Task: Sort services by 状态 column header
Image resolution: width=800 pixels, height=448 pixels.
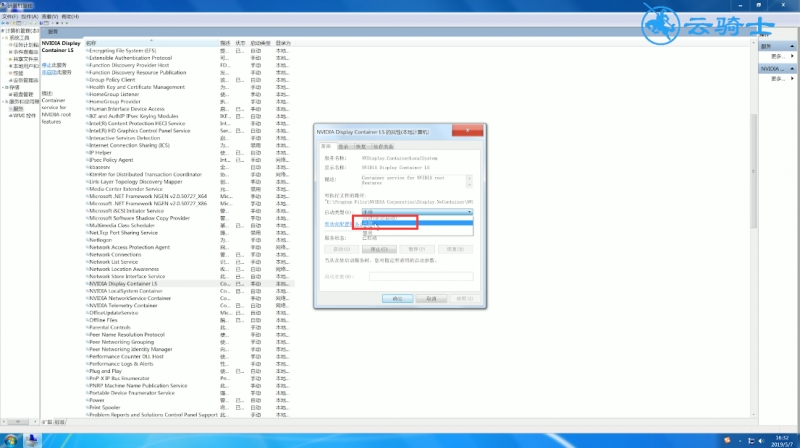Action: pos(241,43)
